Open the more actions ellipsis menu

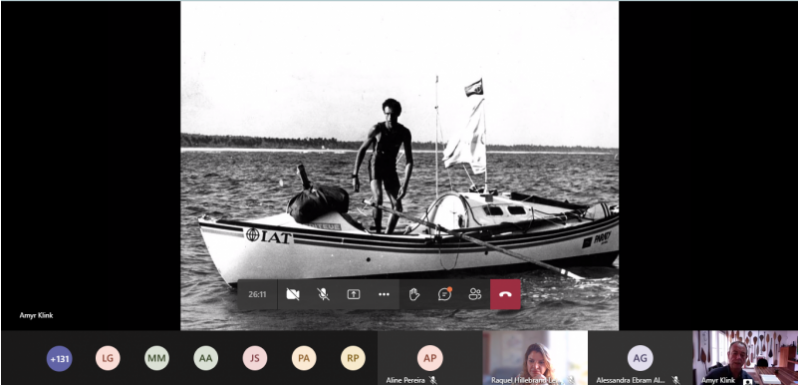click(384, 294)
